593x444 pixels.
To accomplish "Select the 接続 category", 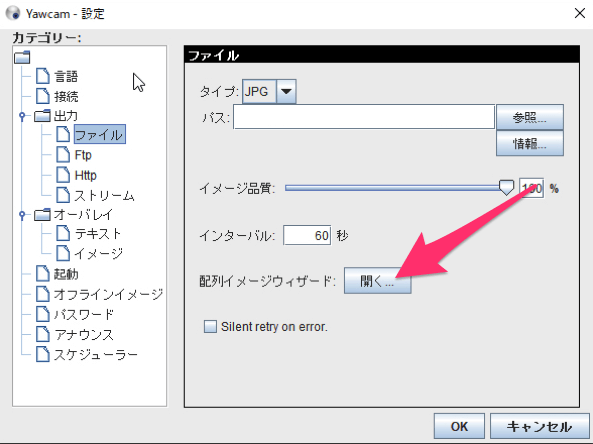I will coord(66,96).
